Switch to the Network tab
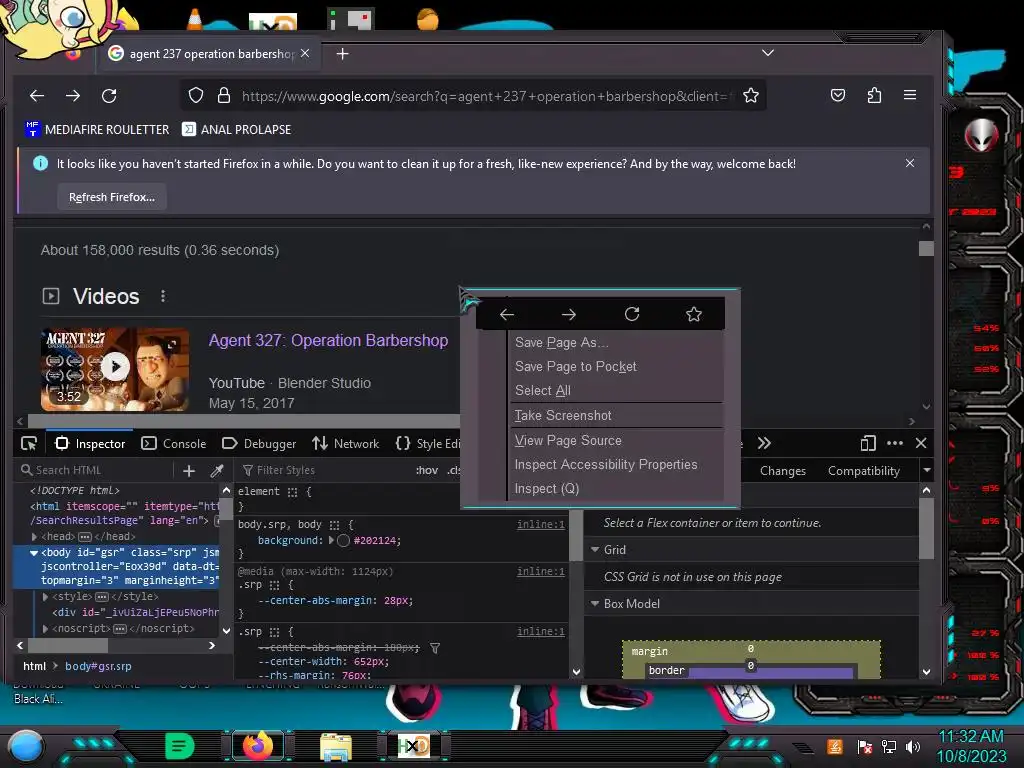 click(x=345, y=443)
